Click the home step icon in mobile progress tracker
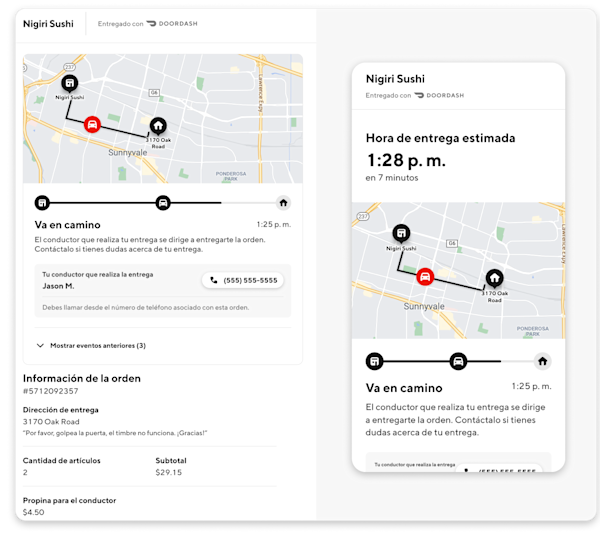 [x=542, y=361]
